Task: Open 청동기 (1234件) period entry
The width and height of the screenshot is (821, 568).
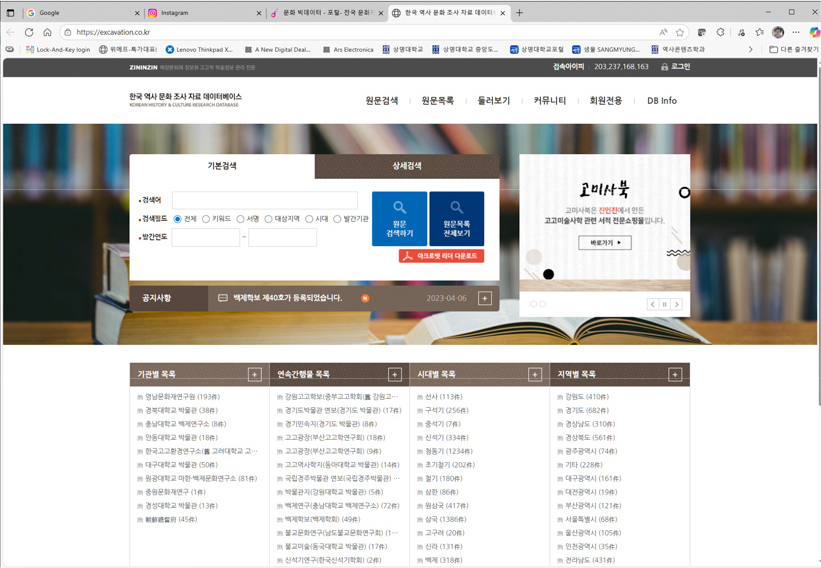Action: 449,451
